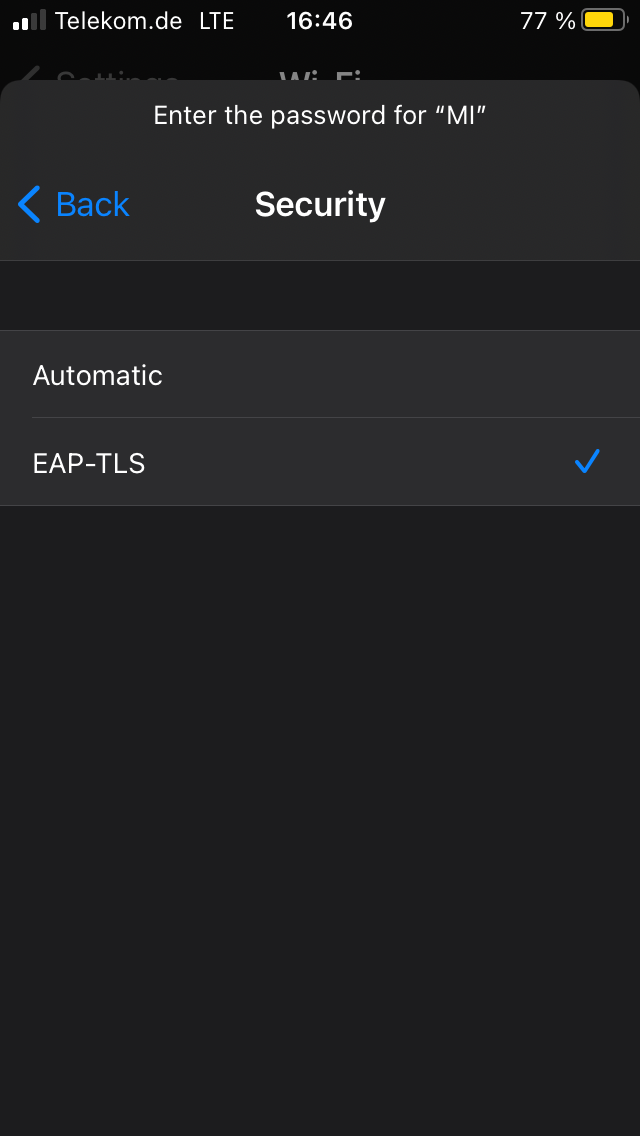Tap the gray spacer above Automatic
640x1136 pixels.
(x=320, y=296)
